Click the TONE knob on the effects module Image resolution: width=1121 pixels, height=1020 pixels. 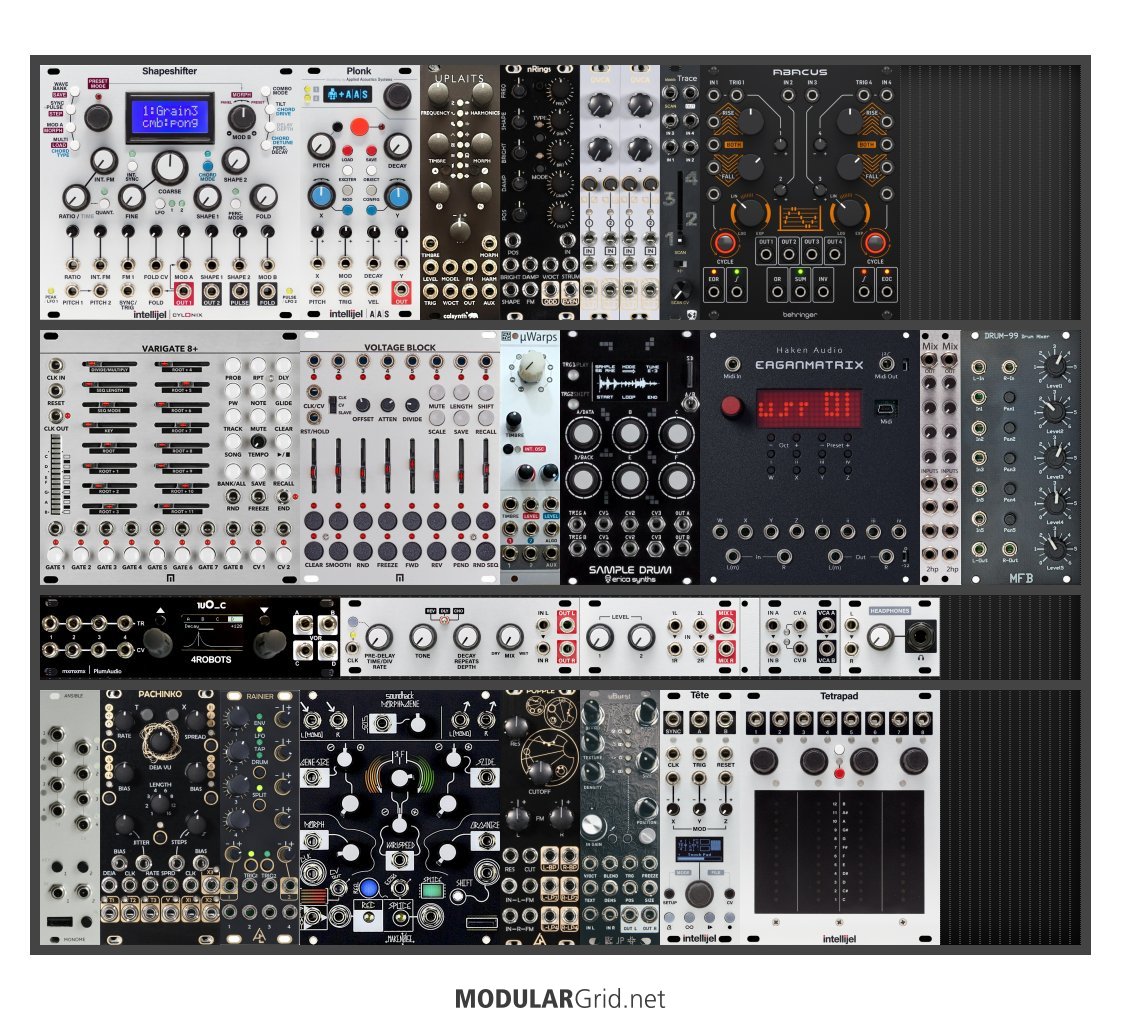click(x=423, y=635)
